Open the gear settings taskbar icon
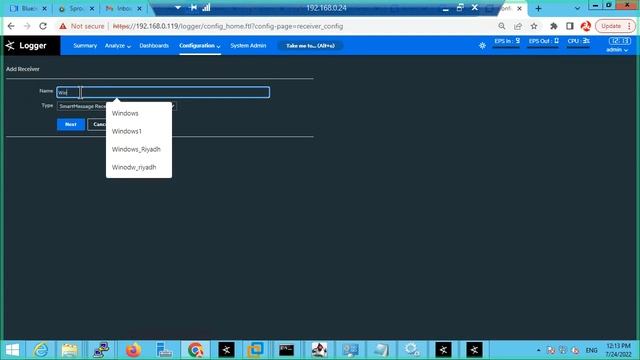This screenshot has width=640, height=360. click(412, 350)
